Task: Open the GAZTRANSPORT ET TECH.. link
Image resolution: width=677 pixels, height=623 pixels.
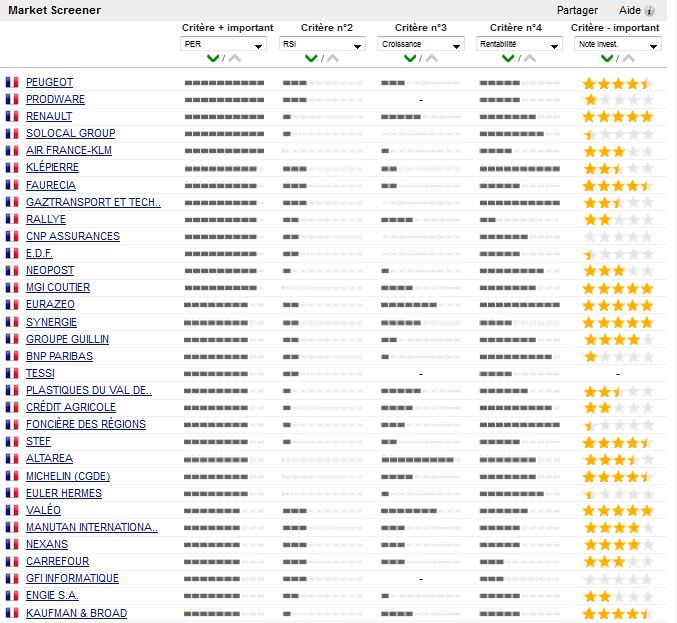Action: [93, 202]
